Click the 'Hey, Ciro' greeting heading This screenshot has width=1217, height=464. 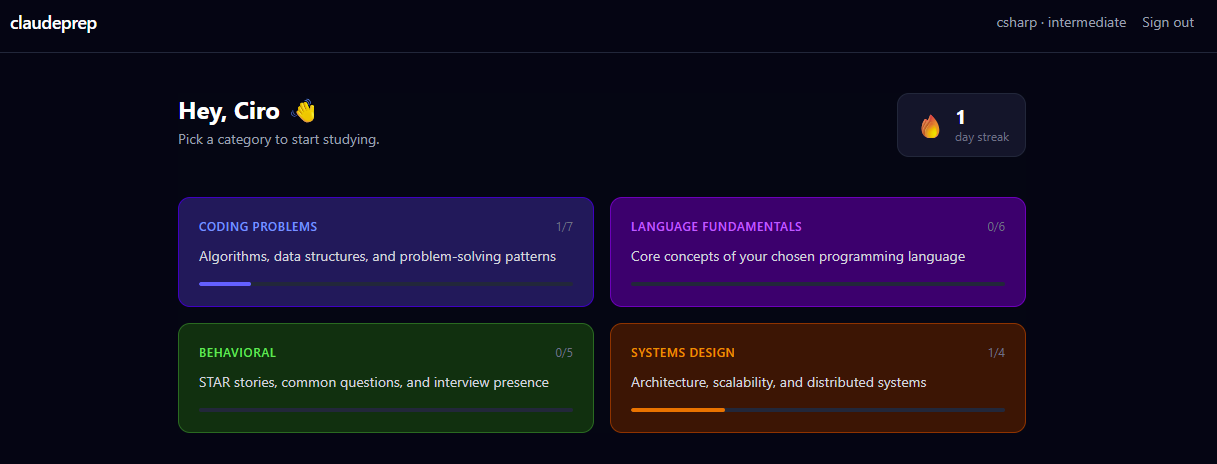(229, 111)
